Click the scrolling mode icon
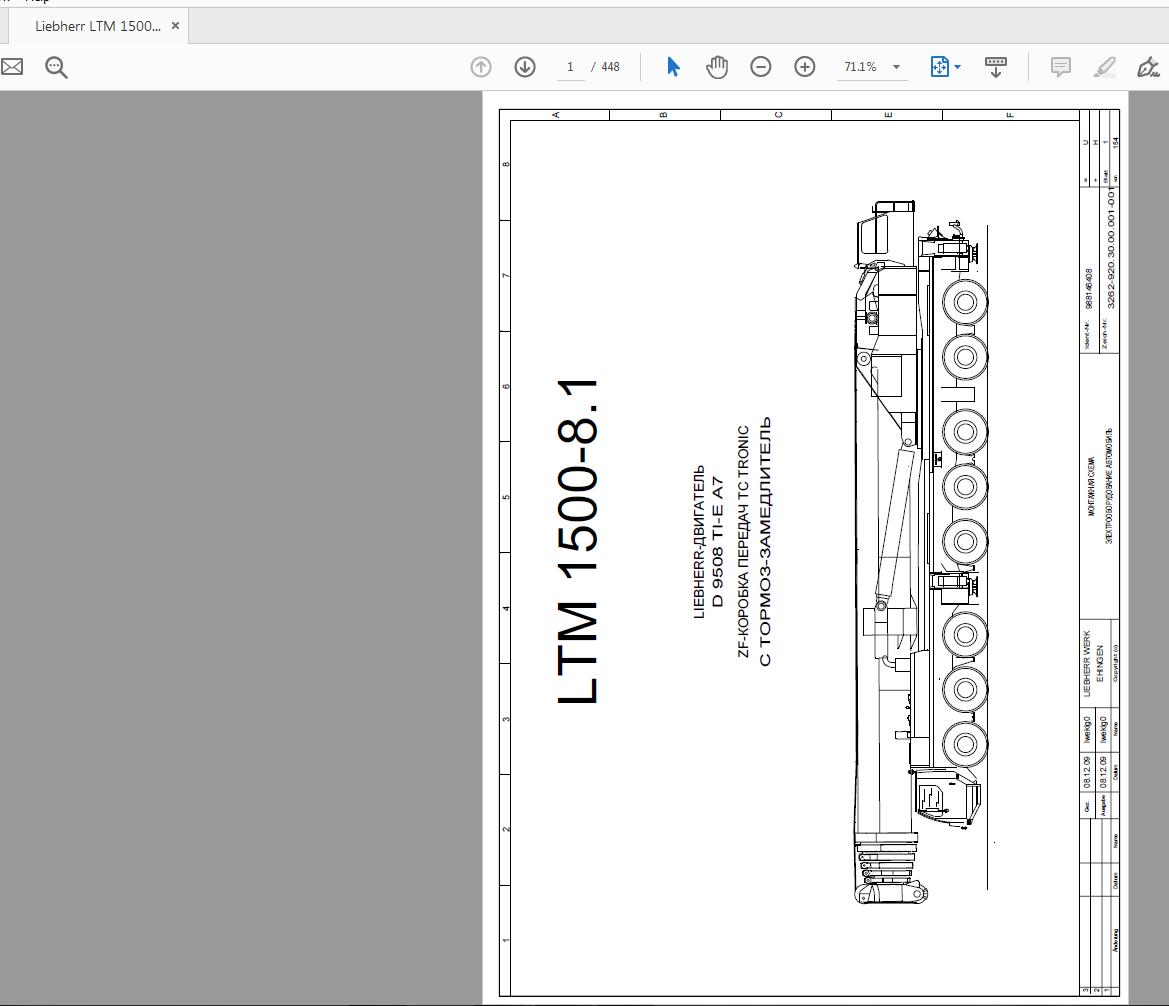This screenshot has width=1169, height=1006. pos(996,67)
